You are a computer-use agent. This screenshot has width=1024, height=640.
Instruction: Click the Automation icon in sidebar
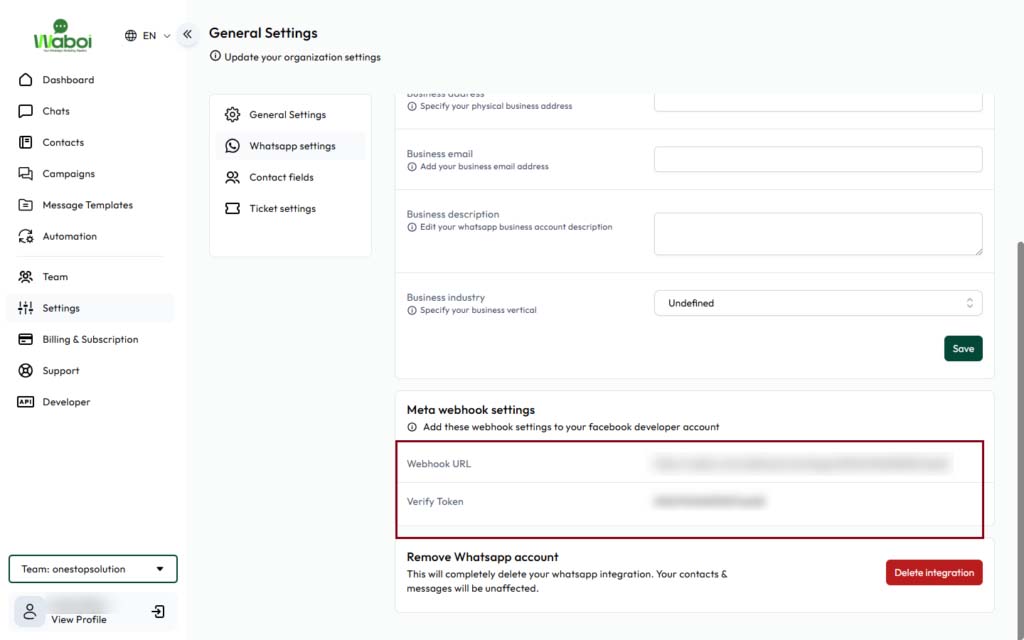[26, 237]
